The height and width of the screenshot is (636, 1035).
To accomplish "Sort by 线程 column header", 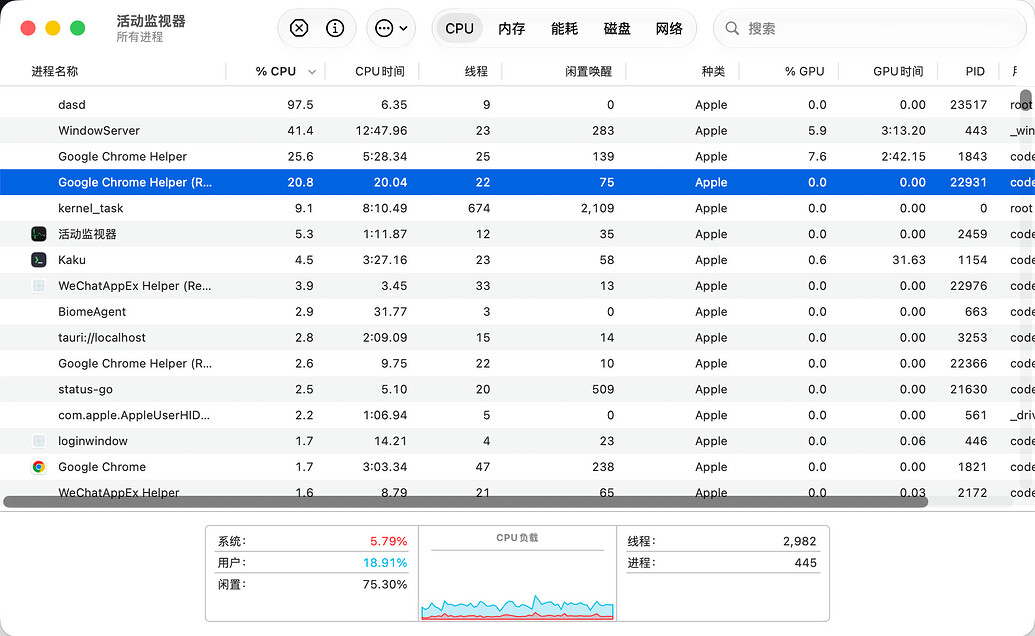I will click(x=476, y=71).
